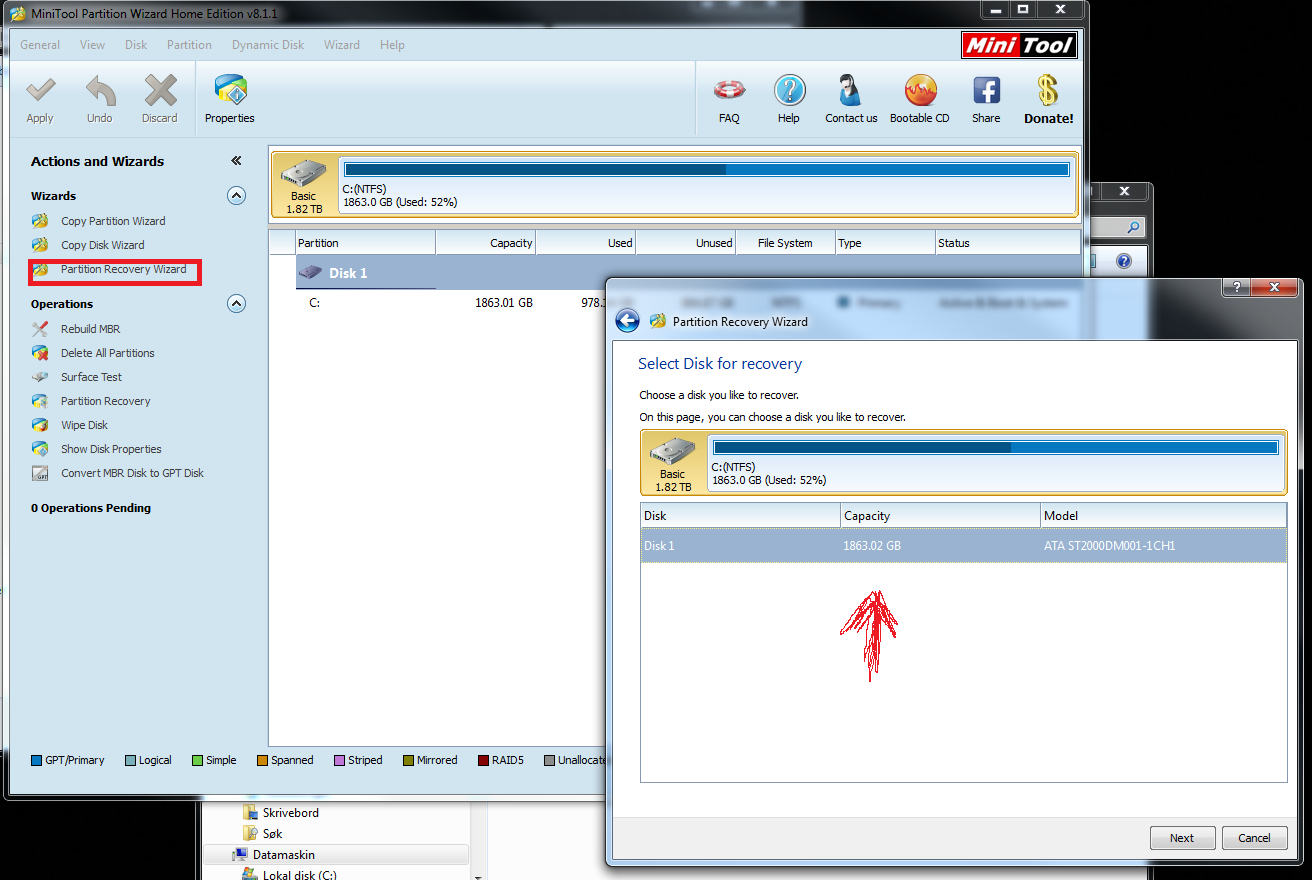Open the Properties toolbar icon
The image size is (1312, 880).
pyautogui.click(x=230, y=91)
